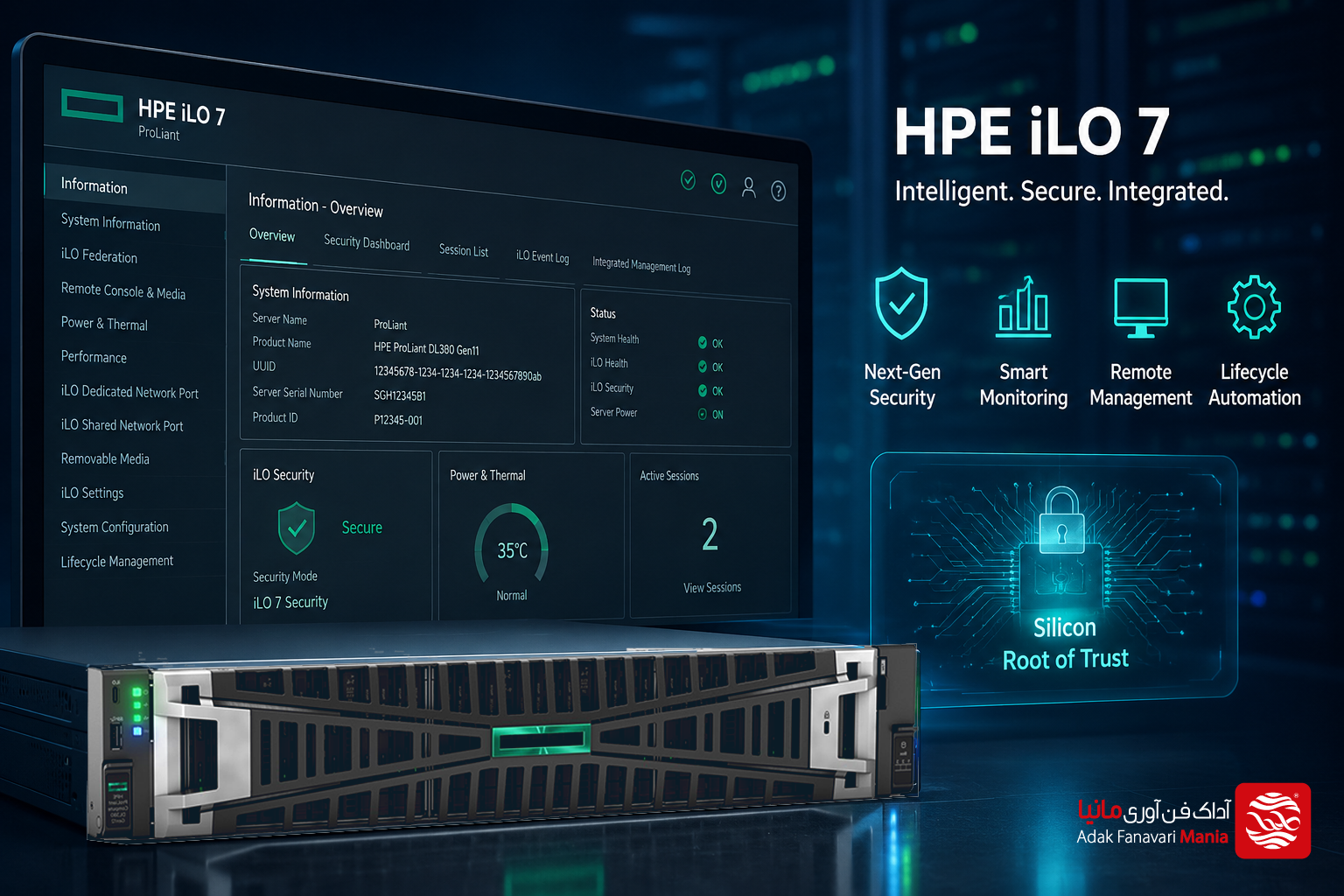This screenshot has width=1344, height=896.
Task: Click the iLO 7 Security mode text
Action: click(x=290, y=602)
